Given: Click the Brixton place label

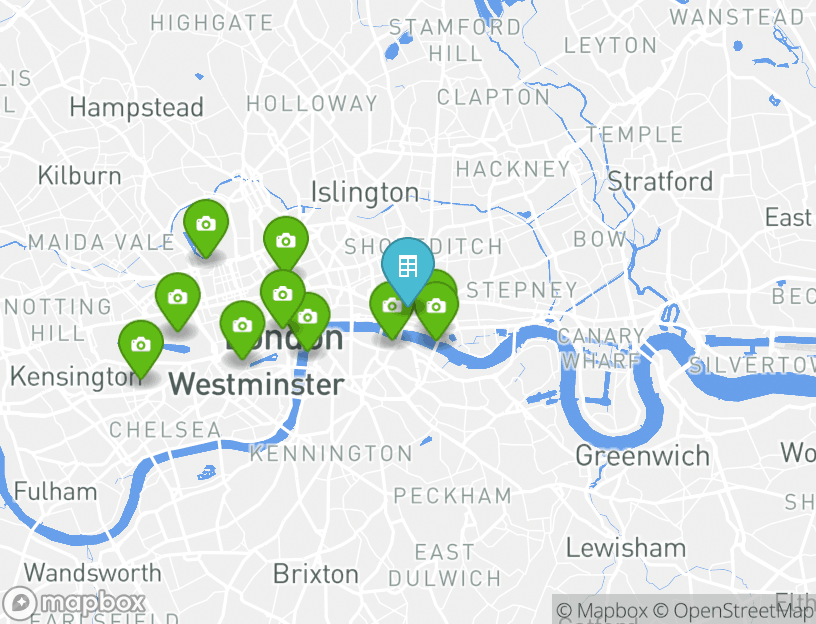Looking at the screenshot, I should click(316, 574).
